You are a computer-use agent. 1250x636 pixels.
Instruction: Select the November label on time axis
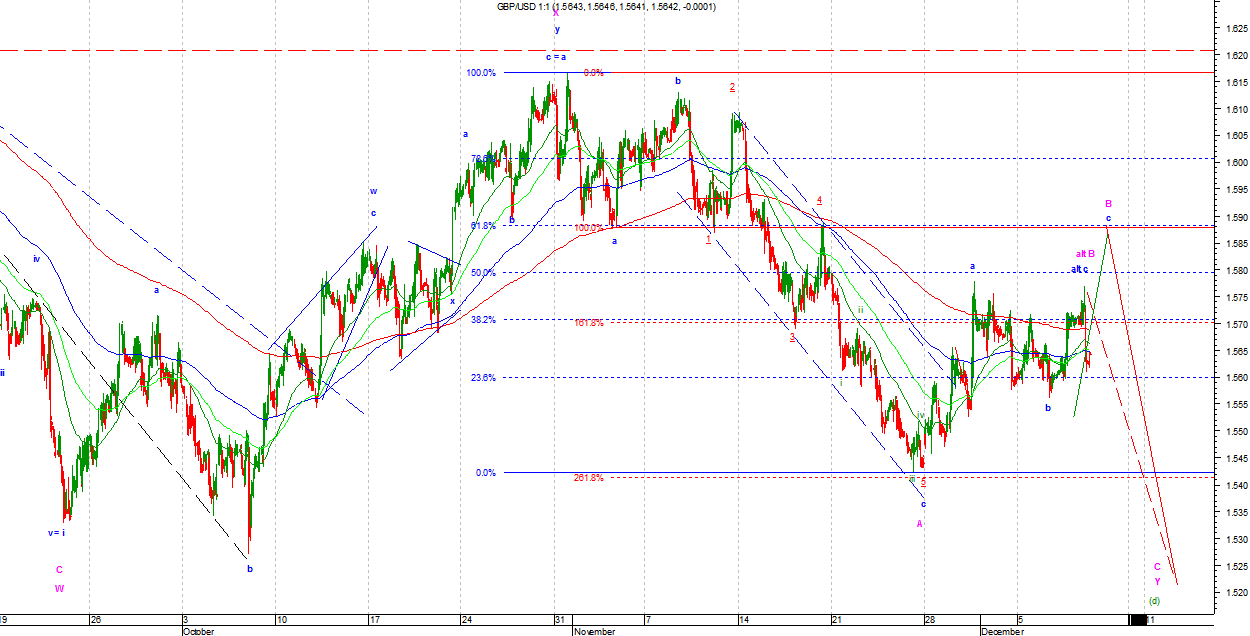coord(595,631)
